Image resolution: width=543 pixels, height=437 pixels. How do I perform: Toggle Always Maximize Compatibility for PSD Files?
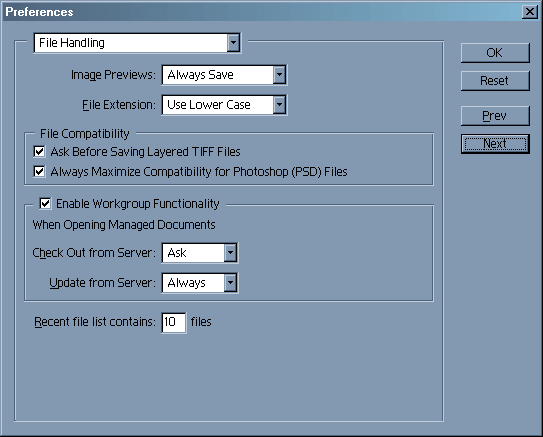39,171
